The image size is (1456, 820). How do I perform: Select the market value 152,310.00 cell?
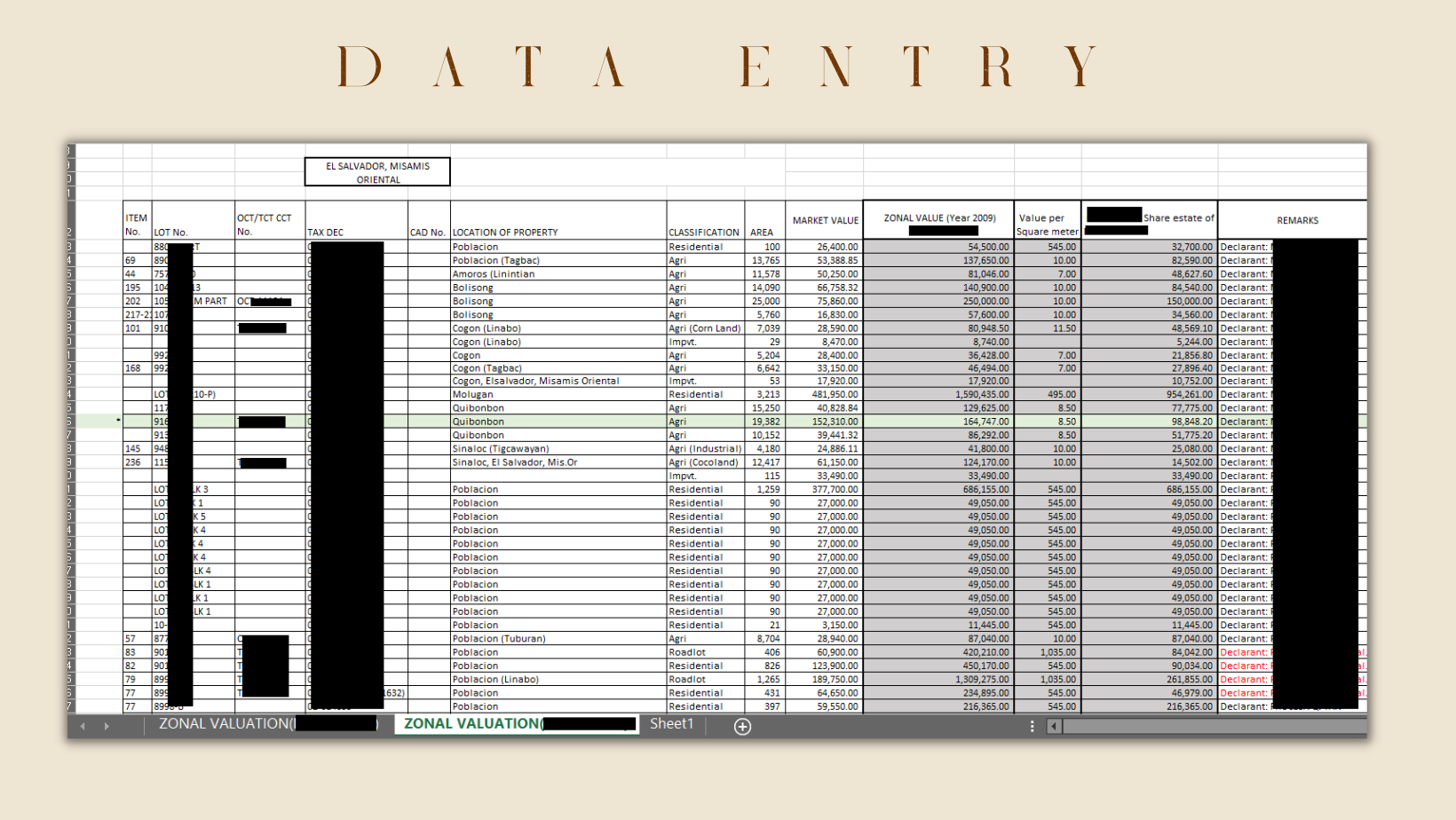click(824, 422)
